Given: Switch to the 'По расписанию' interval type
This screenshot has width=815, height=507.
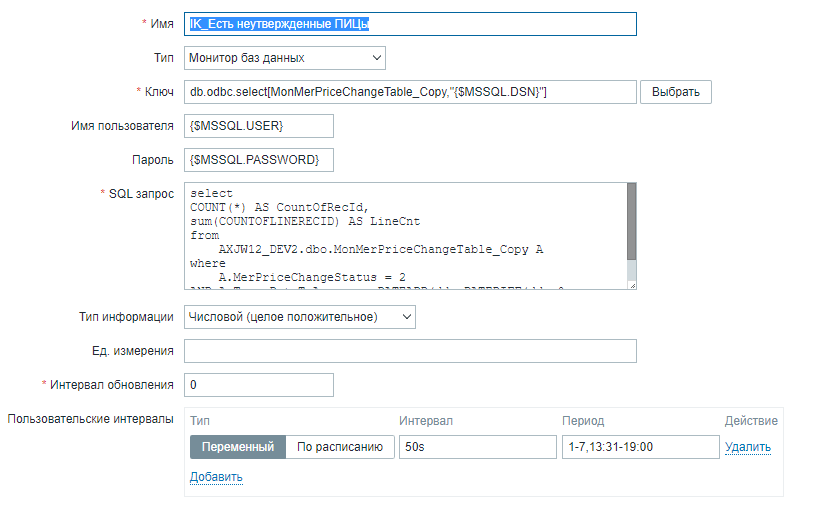Looking at the screenshot, I should pos(340,447).
